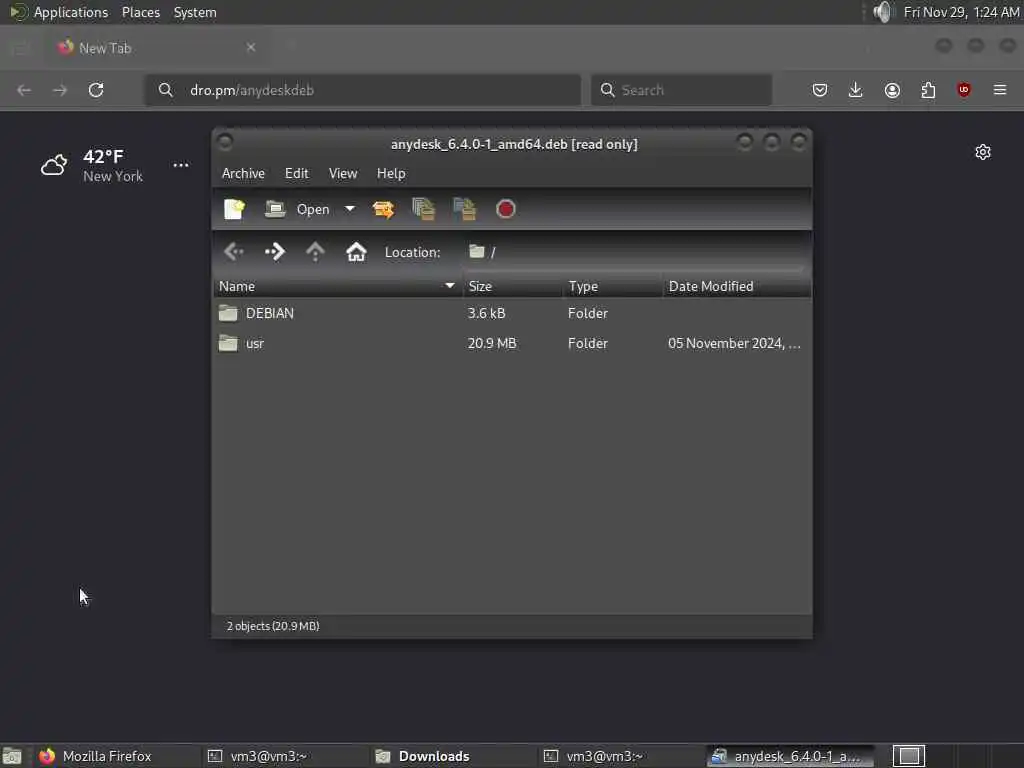The height and width of the screenshot is (768, 1024).
Task: Open New Tab page settings gear
Action: [983, 152]
